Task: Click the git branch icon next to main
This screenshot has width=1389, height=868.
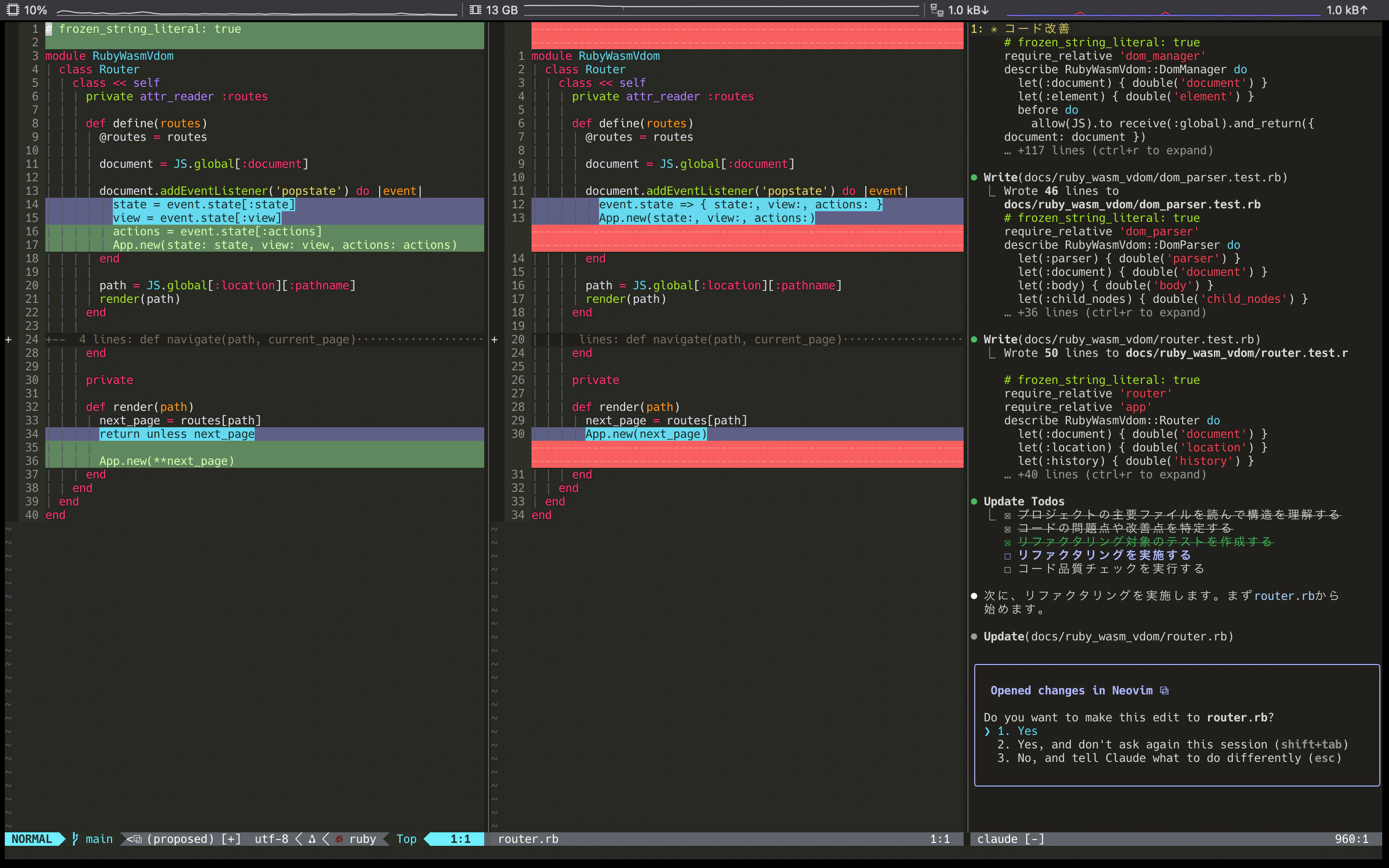Action: click(75, 839)
